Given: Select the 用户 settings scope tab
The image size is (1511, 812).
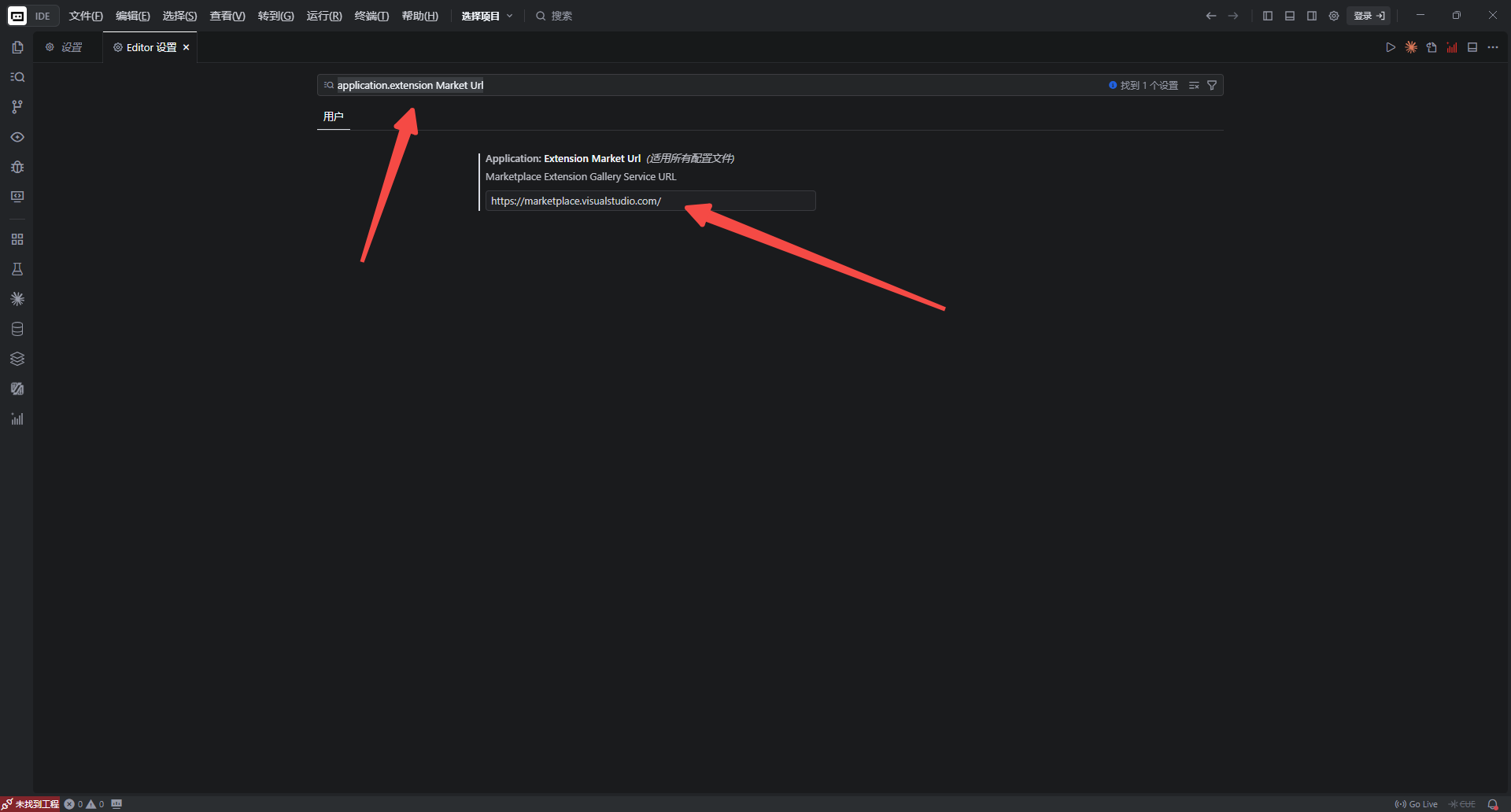Looking at the screenshot, I should click(334, 116).
